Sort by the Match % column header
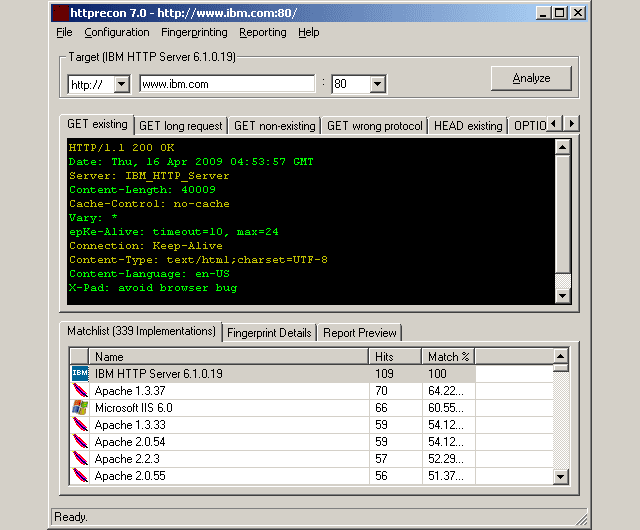The height and width of the screenshot is (530, 640). [448, 356]
